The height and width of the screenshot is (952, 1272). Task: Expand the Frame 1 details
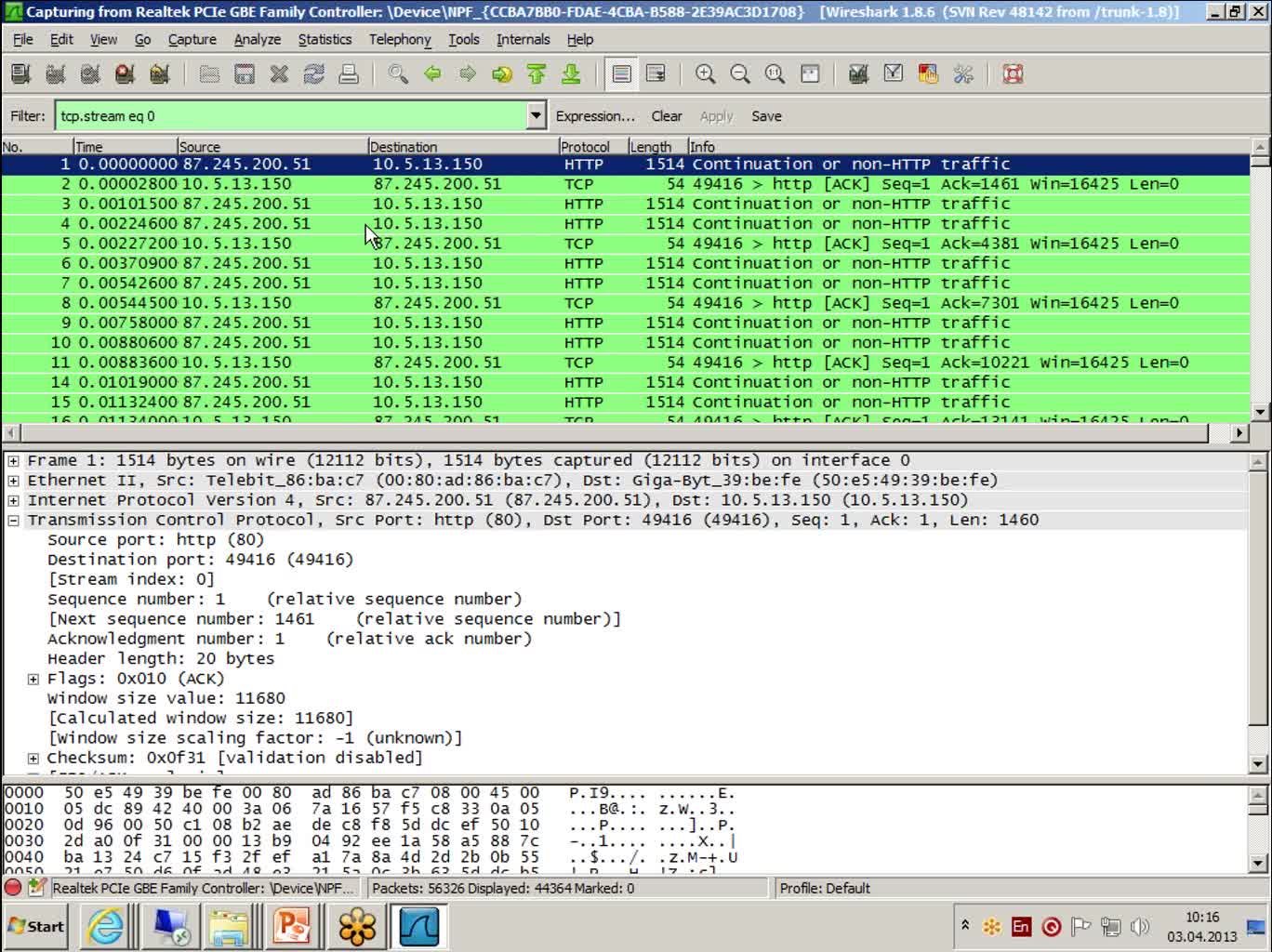13,460
